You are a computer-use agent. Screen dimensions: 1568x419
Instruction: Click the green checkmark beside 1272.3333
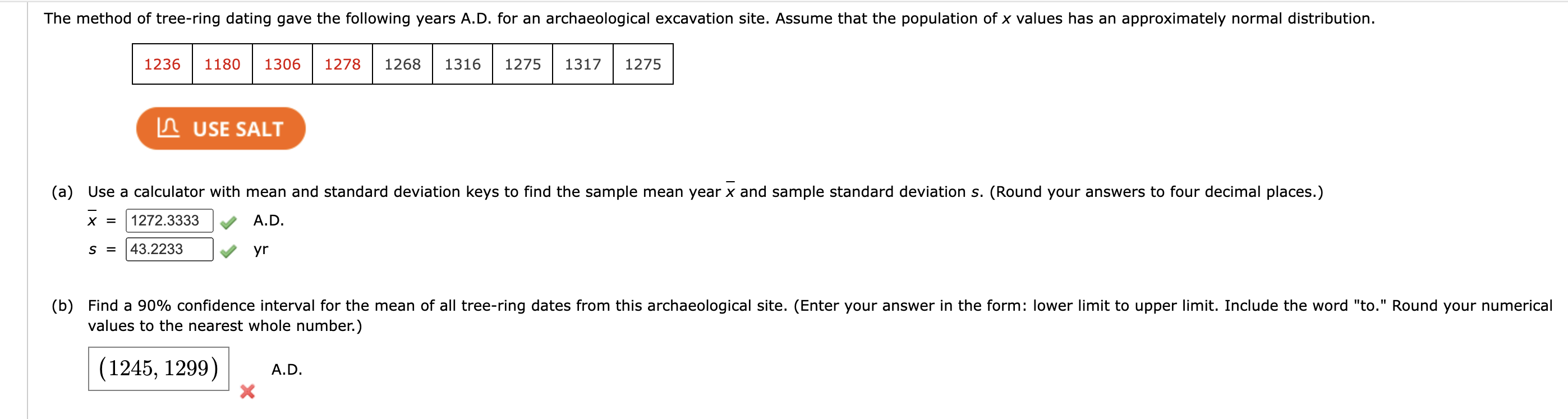click(229, 222)
